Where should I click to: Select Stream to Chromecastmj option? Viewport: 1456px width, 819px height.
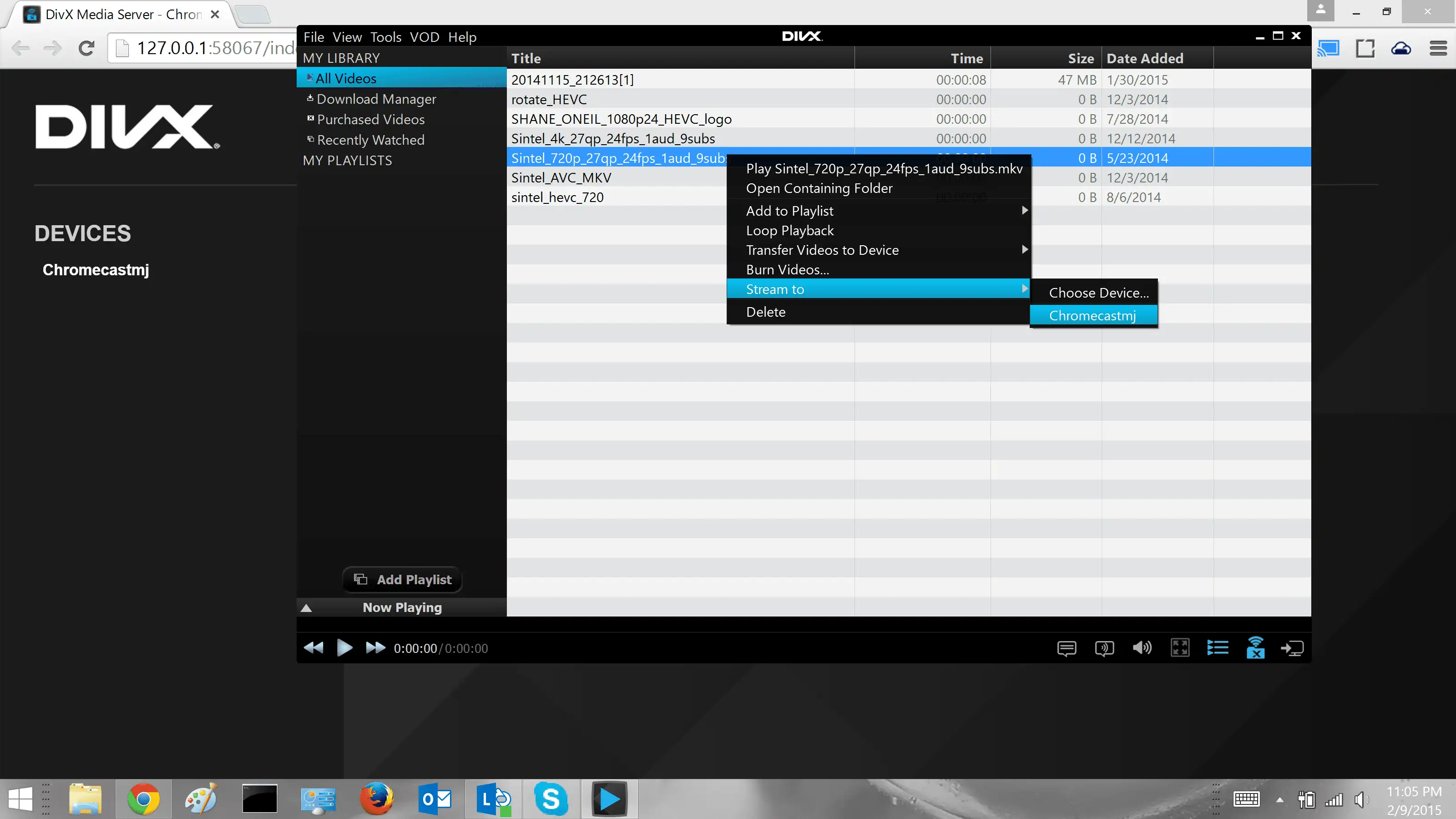1092,315
